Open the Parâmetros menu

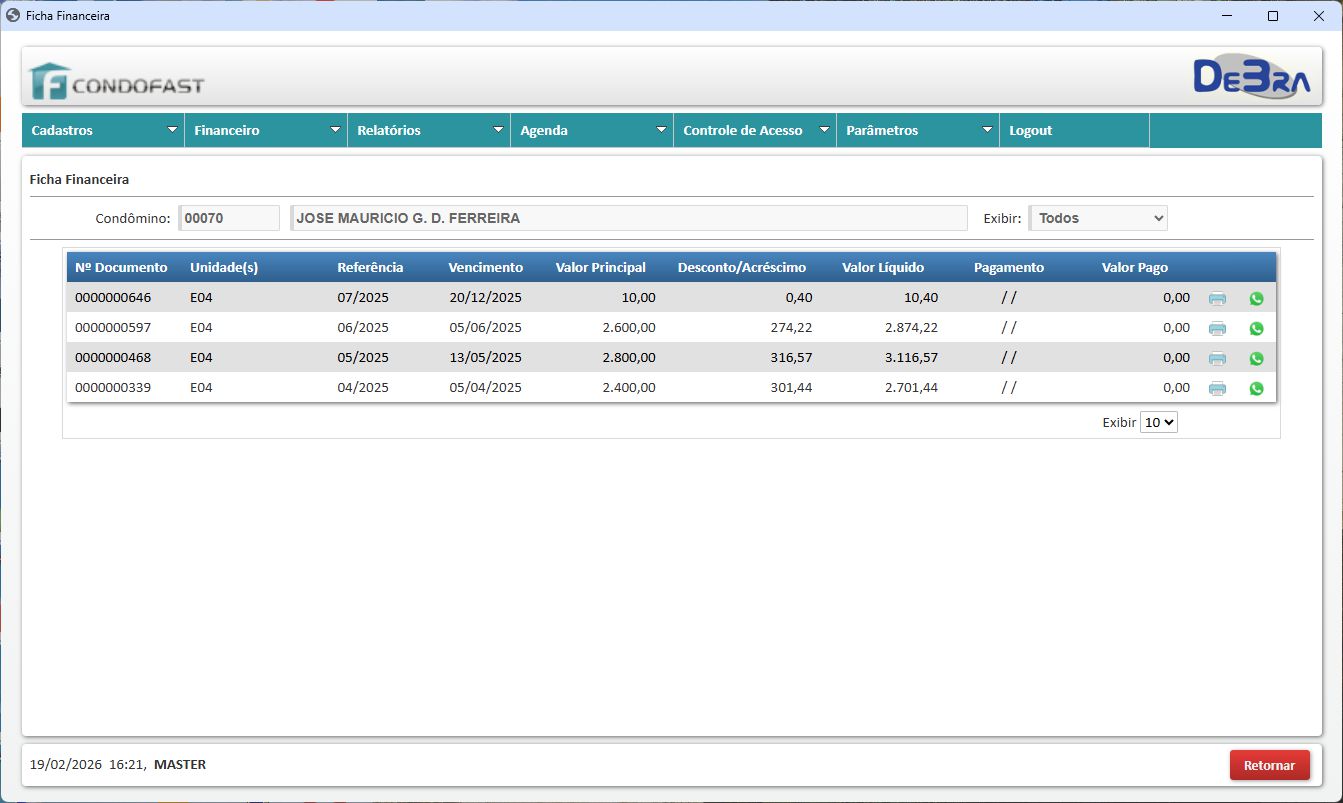[918, 131]
